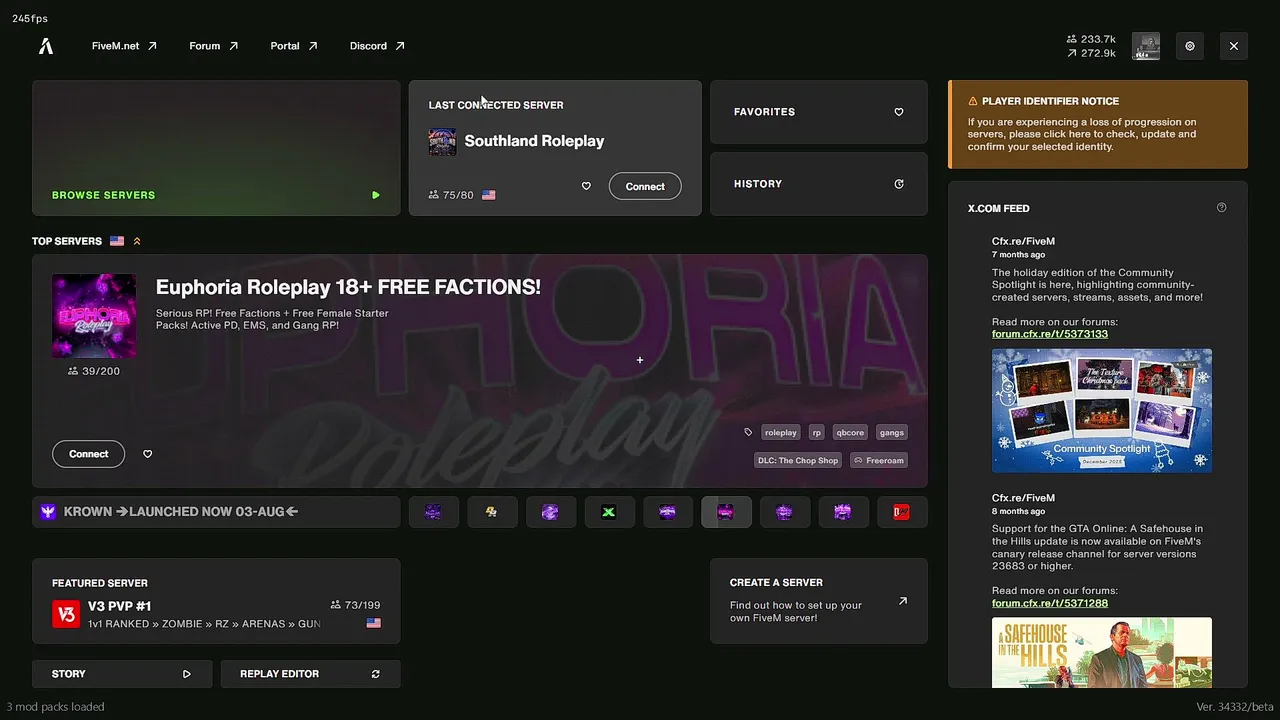Connect to the Euphoria Roleplay server
Screen dimensions: 1280x720
(x=88, y=454)
